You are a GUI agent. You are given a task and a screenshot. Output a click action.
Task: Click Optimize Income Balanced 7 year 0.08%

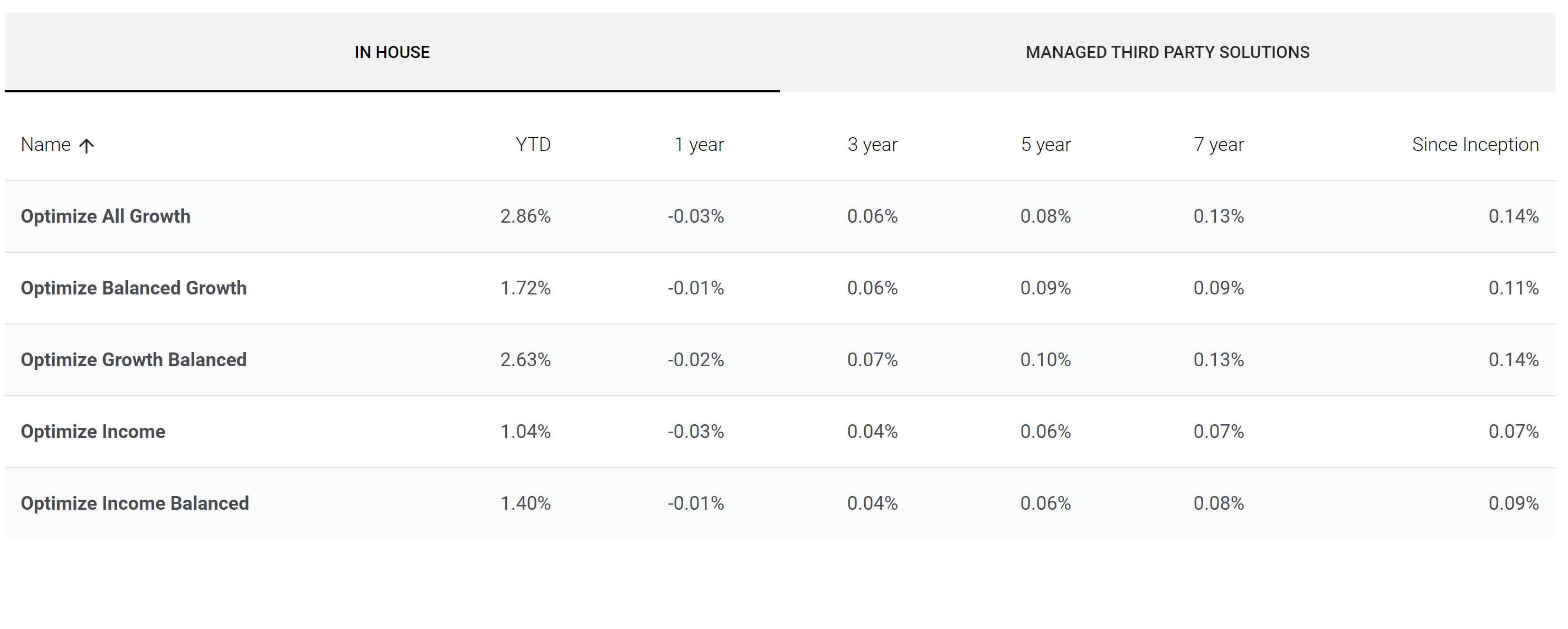[1218, 504]
